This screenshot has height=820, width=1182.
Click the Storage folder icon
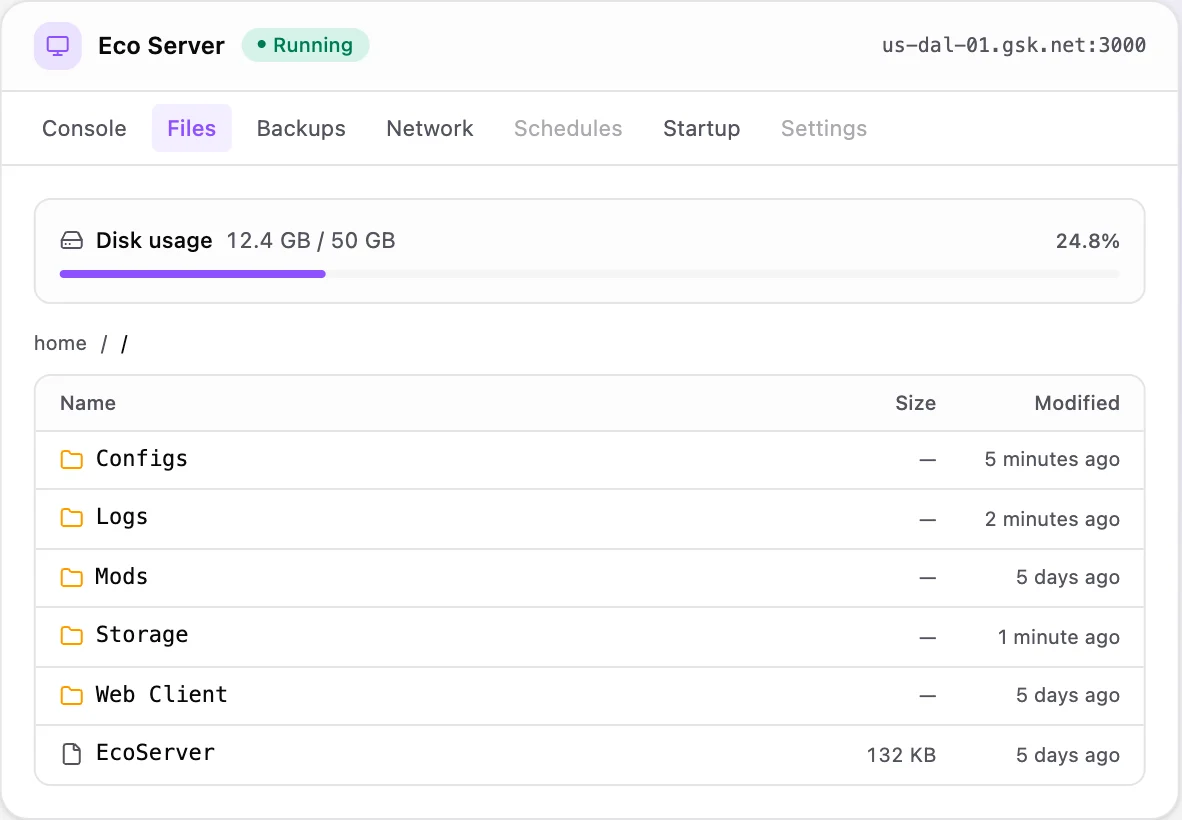pyautogui.click(x=72, y=635)
